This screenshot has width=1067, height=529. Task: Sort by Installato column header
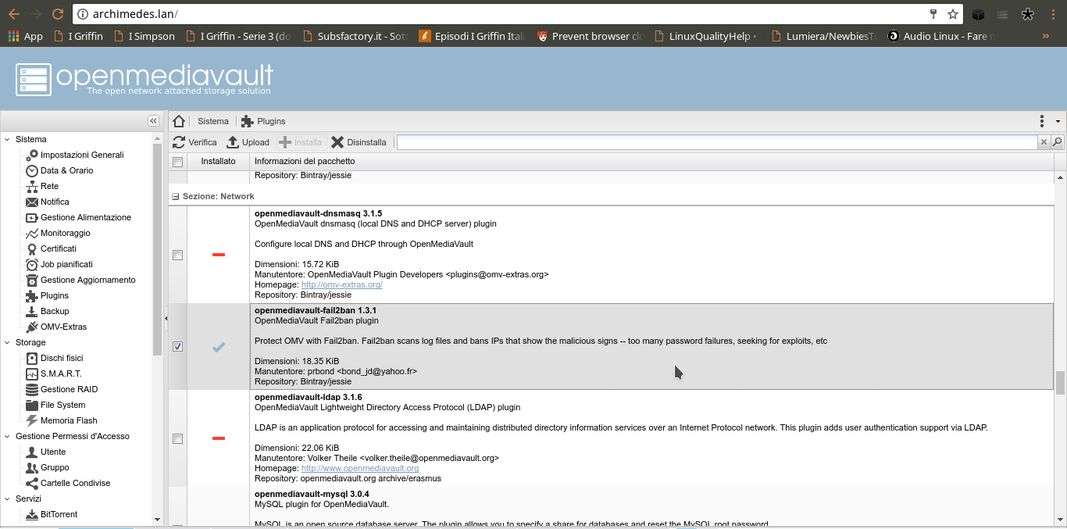[218, 162]
